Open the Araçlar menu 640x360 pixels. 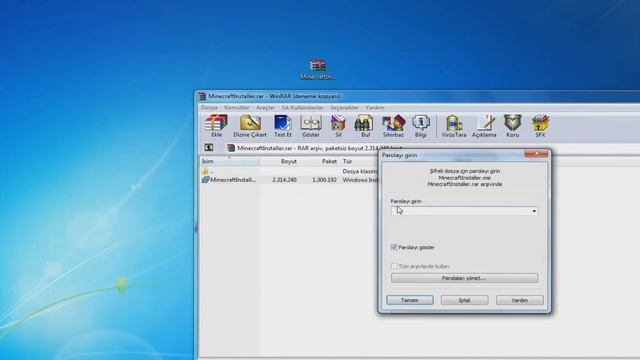click(x=265, y=108)
